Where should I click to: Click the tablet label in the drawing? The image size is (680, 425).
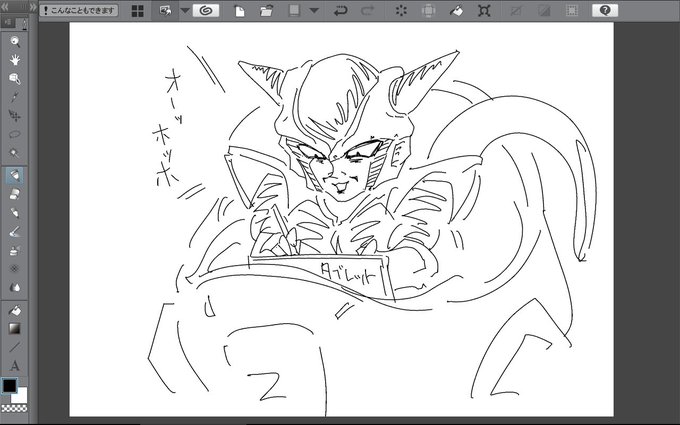point(348,273)
